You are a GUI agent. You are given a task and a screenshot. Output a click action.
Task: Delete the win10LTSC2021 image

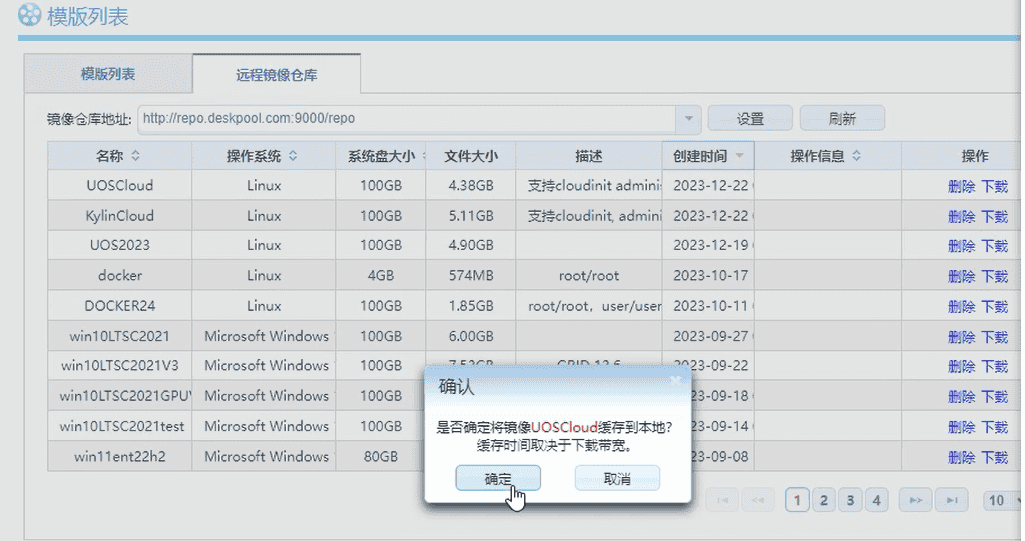962,336
